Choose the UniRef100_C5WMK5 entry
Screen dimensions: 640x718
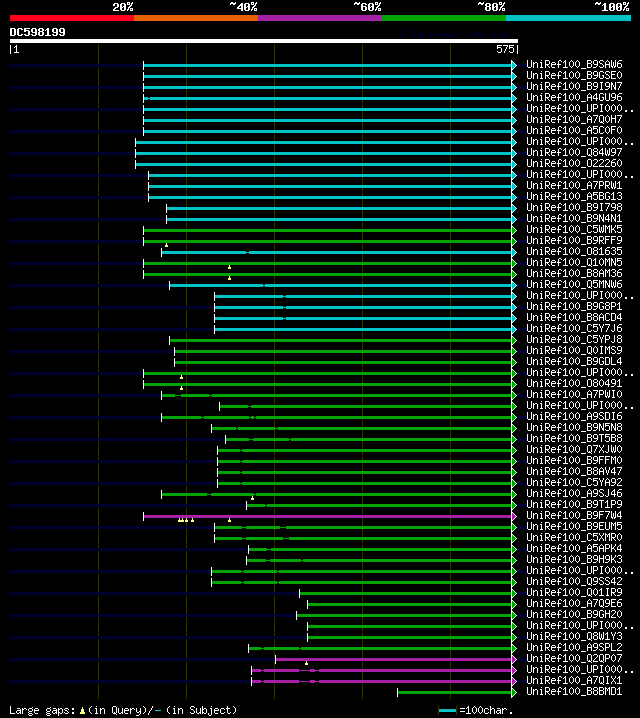574,229
